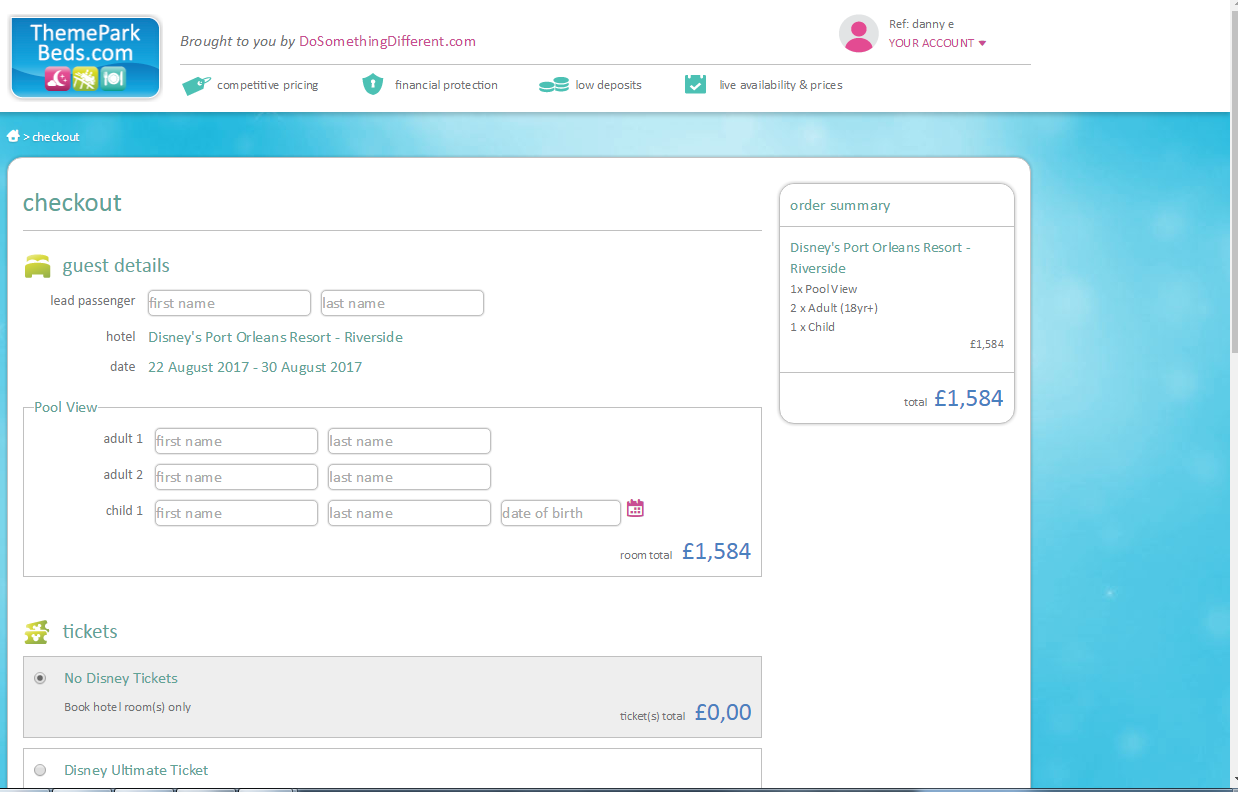This screenshot has width=1238, height=792.
Task: Open the DoSomethingDifferent.com link
Action: click(387, 41)
